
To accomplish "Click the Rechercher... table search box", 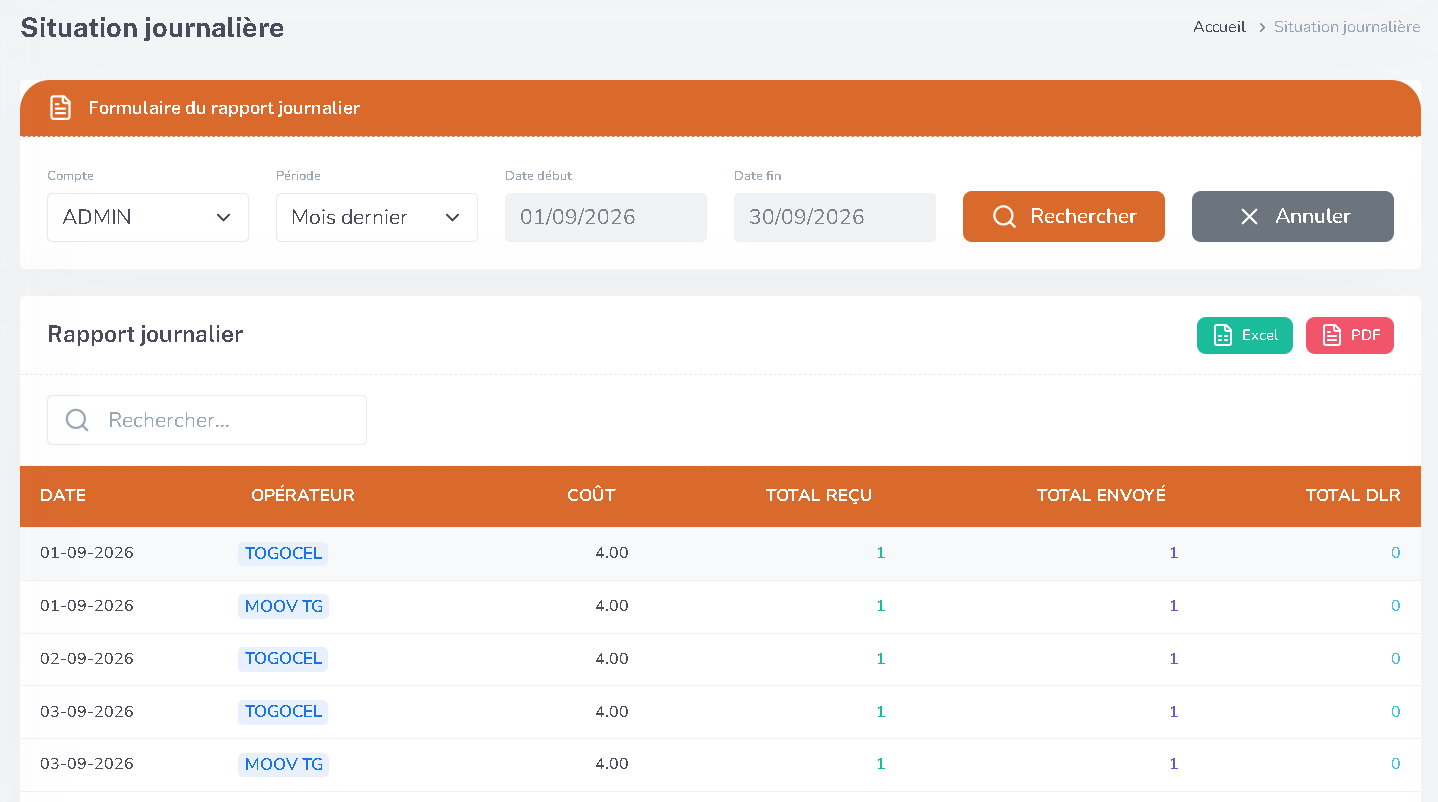I will [207, 420].
